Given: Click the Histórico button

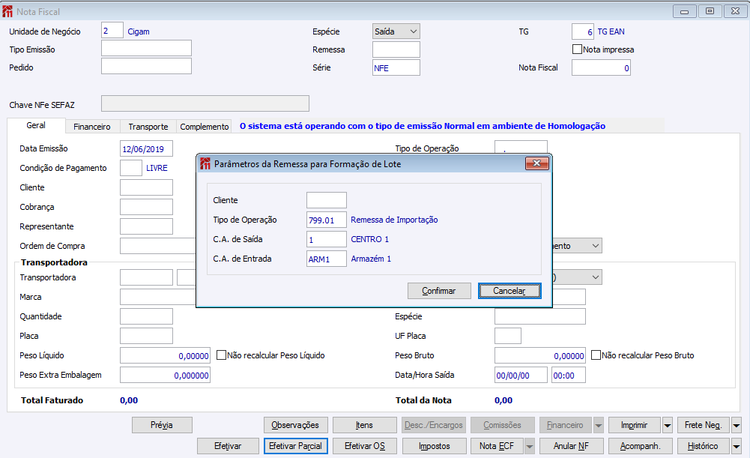Looking at the screenshot, I should 704,446.
